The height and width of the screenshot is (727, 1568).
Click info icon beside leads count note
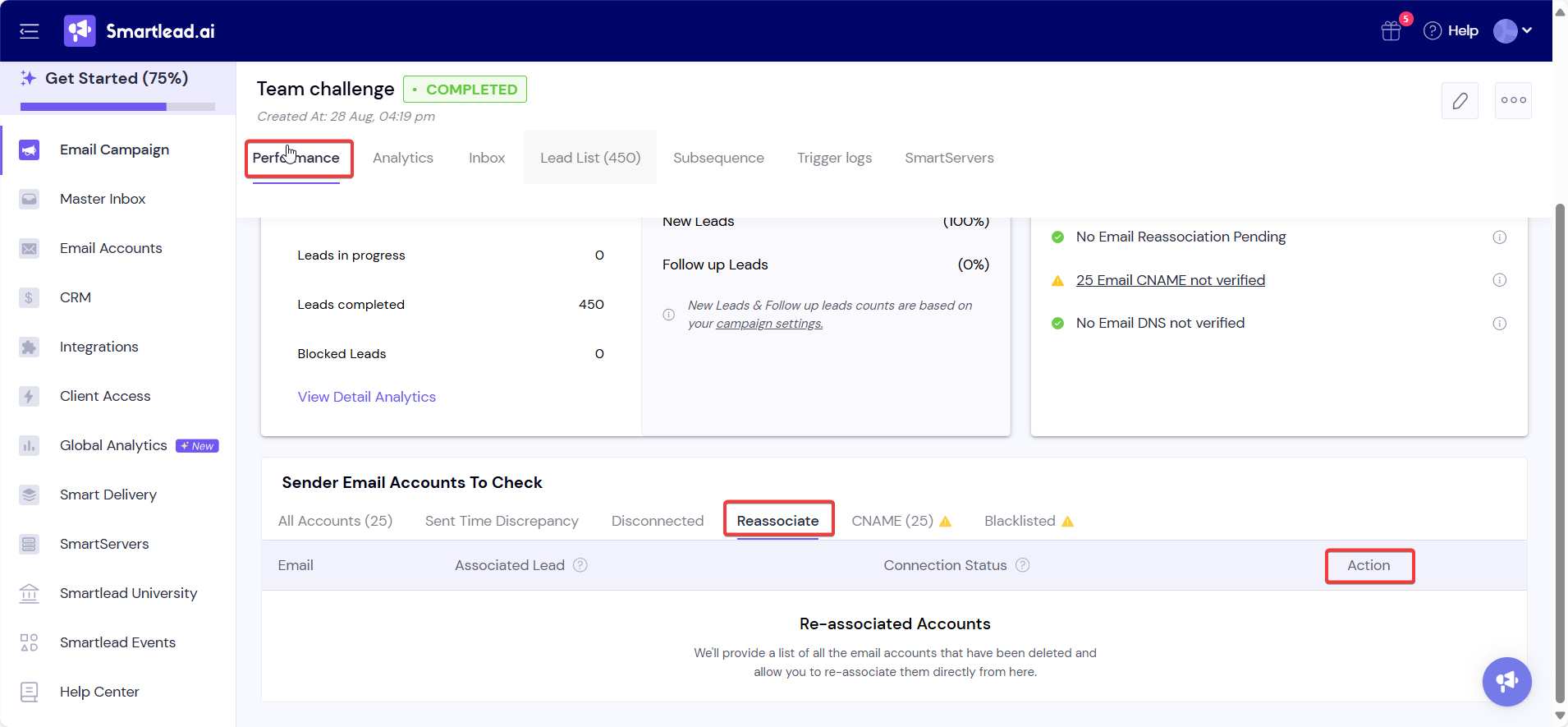pyautogui.click(x=669, y=315)
